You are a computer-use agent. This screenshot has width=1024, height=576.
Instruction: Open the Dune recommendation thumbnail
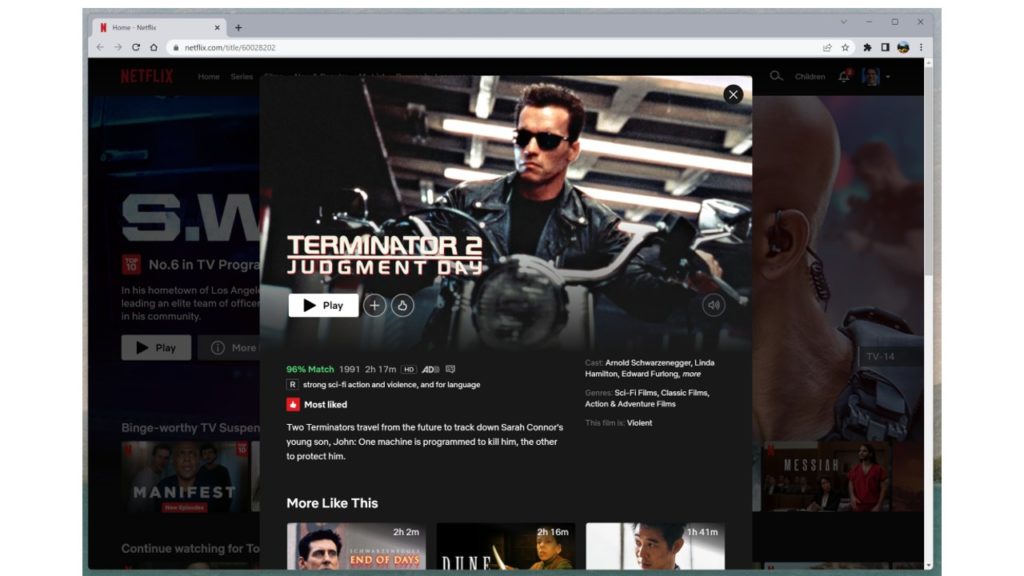tap(505, 546)
